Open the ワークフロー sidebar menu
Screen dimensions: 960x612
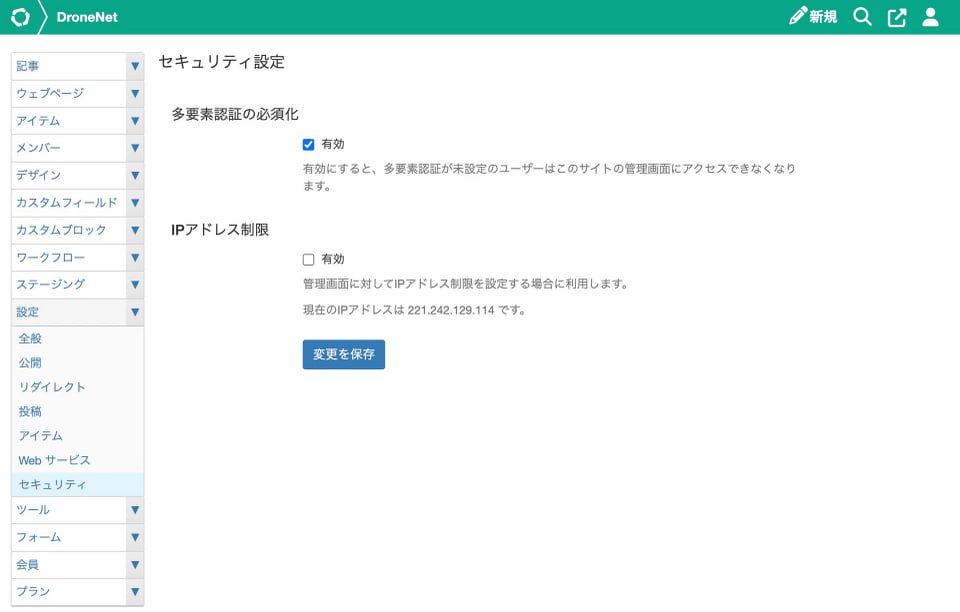click(69, 258)
